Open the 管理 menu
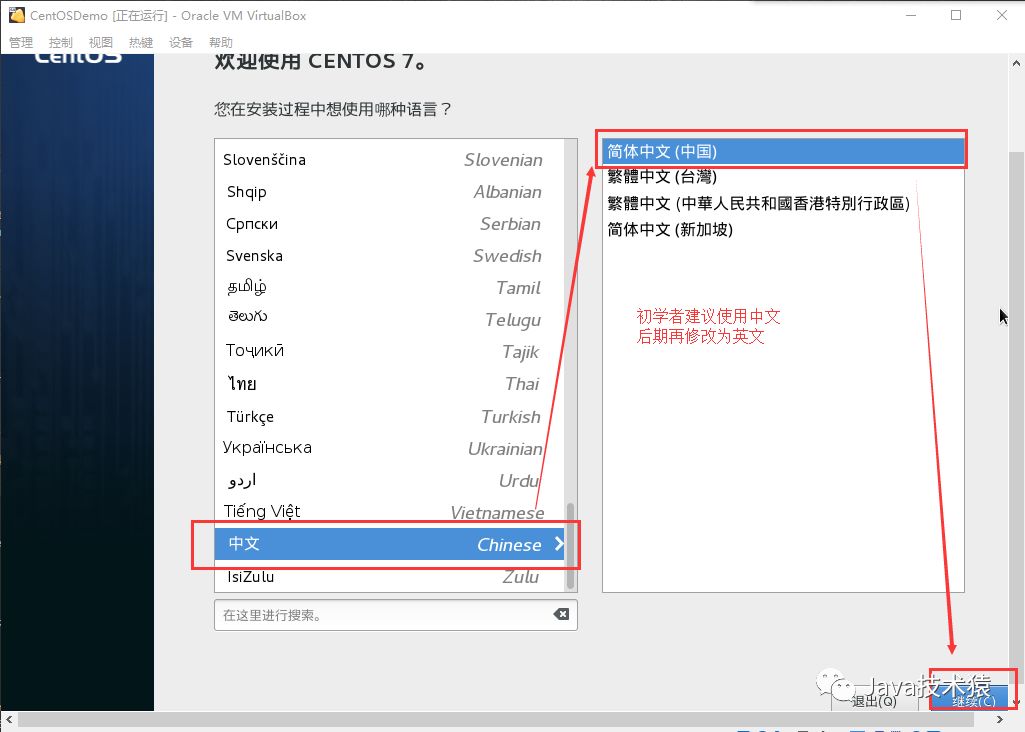This screenshot has height=732, width=1025. coord(21,42)
